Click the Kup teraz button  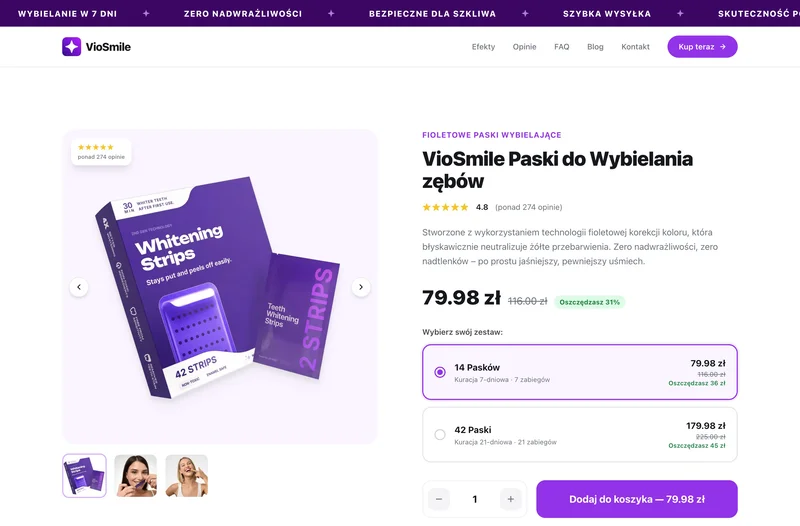[x=703, y=46]
